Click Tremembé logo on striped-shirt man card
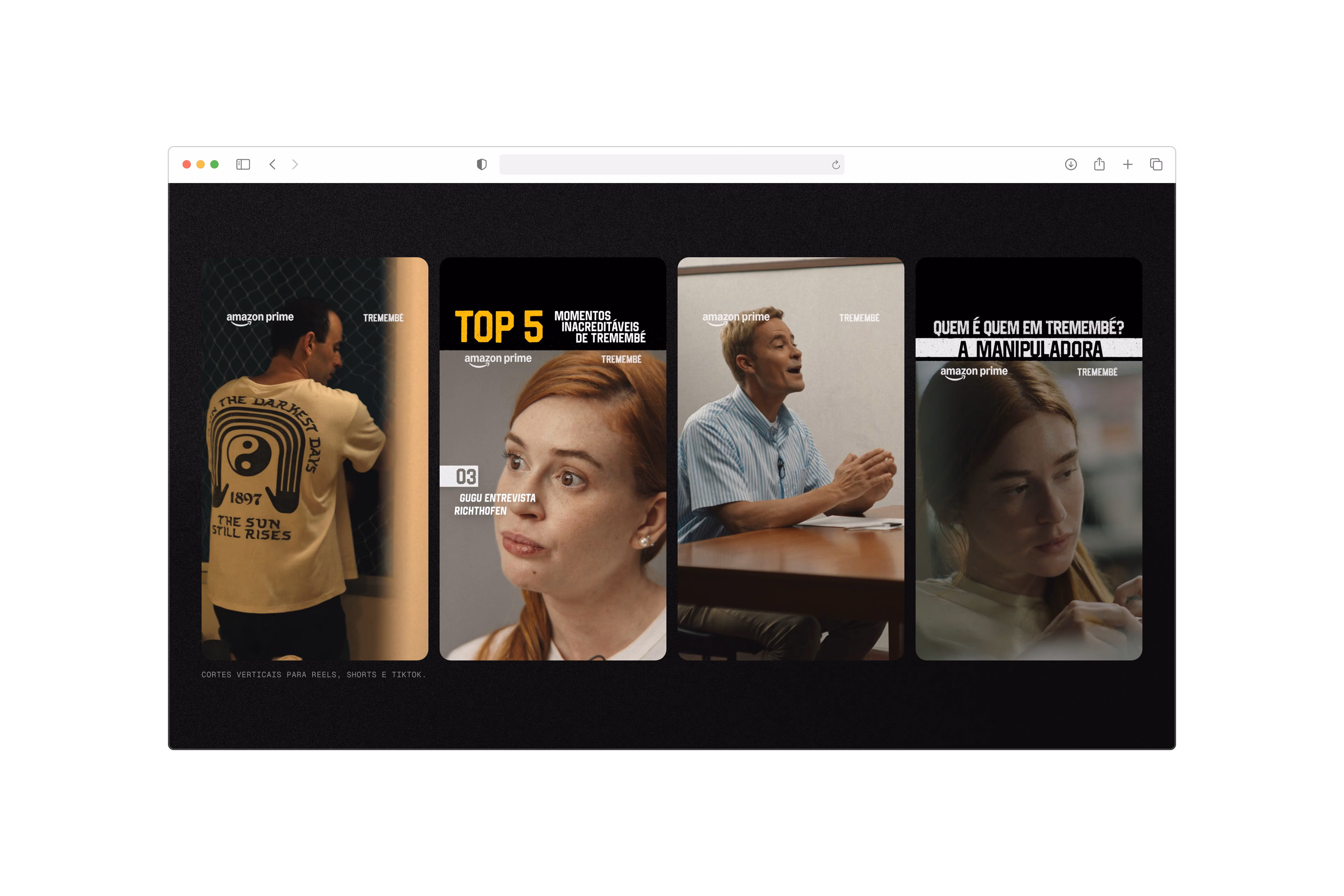 pos(860,318)
